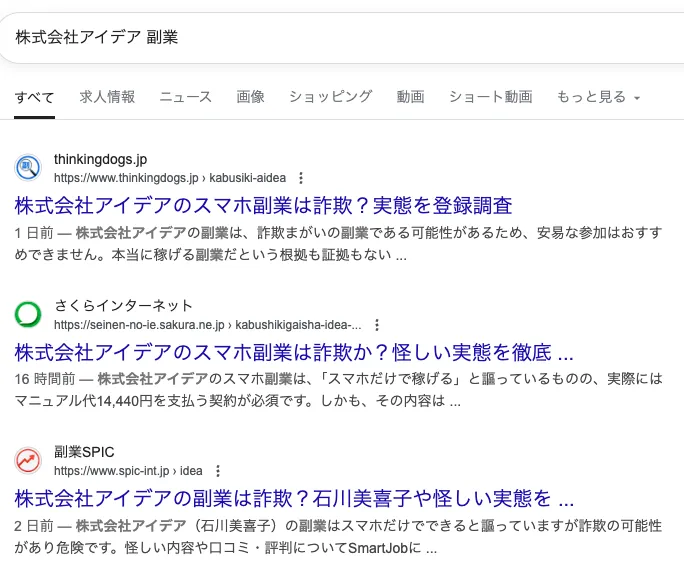Viewport: 684px width, 579px height.
Task: Click the green Sakura Internet favicon
Action: point(28,314)
